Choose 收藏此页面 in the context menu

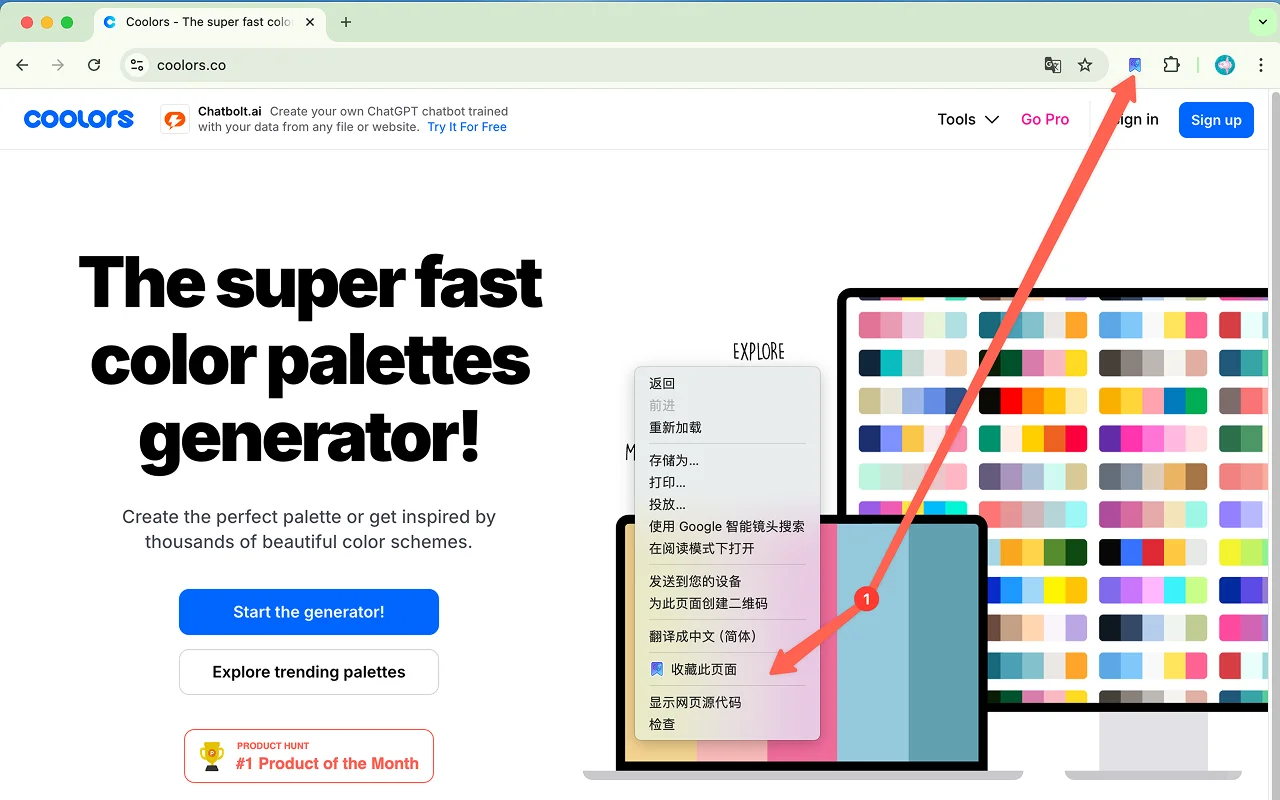727,669
